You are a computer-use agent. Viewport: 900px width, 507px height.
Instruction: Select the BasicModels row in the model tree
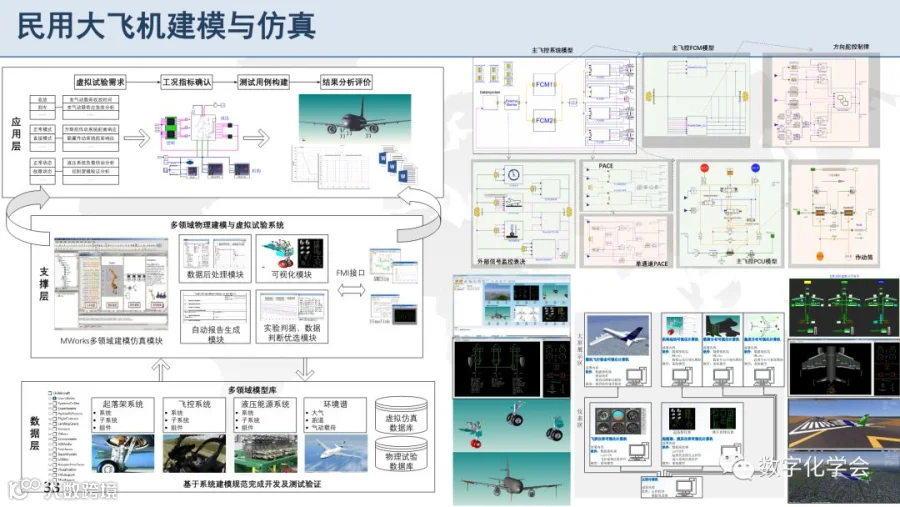64,454
